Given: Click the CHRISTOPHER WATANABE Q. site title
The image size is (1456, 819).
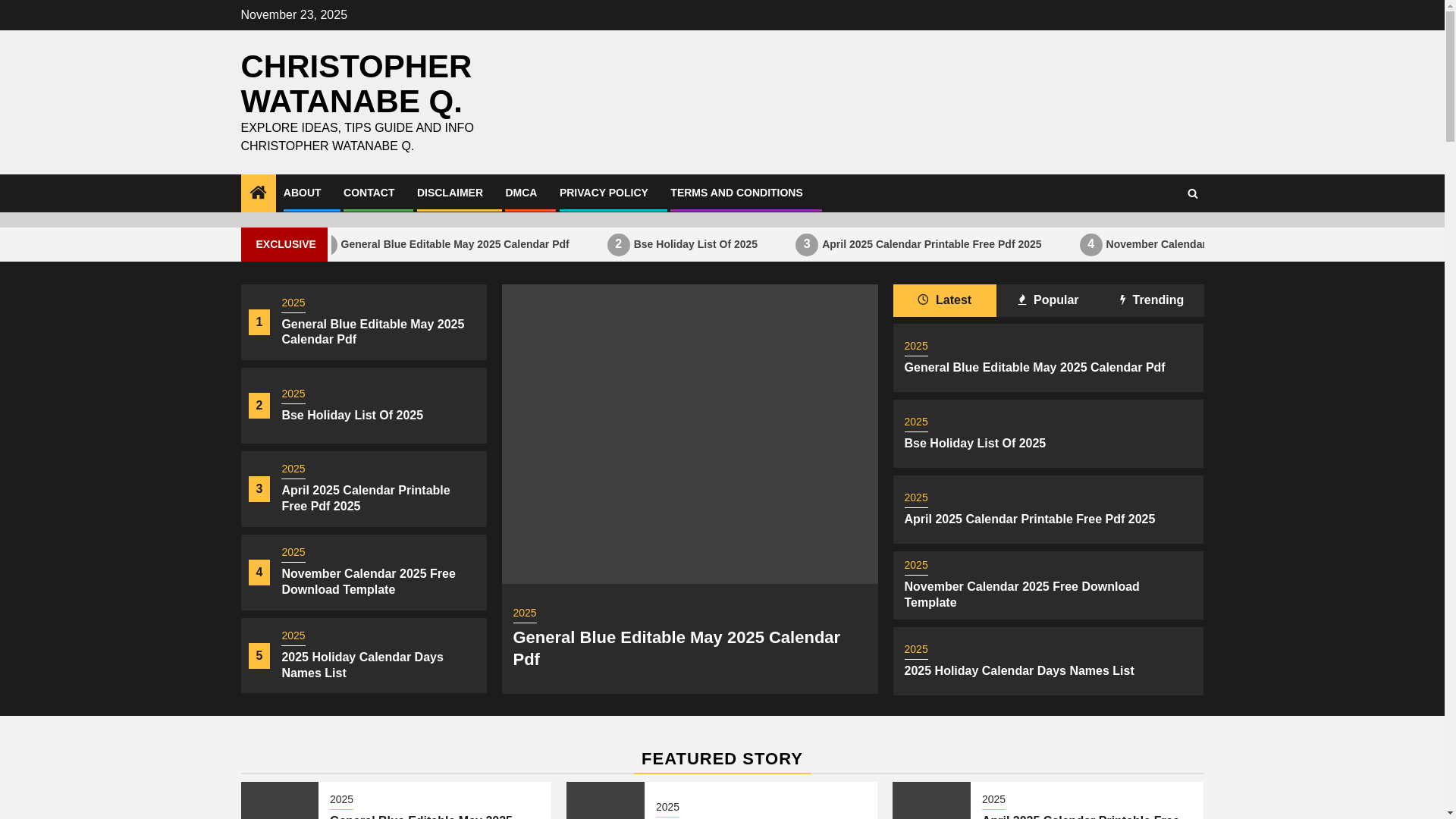Looking at the screenshot, I should [356, 83].
